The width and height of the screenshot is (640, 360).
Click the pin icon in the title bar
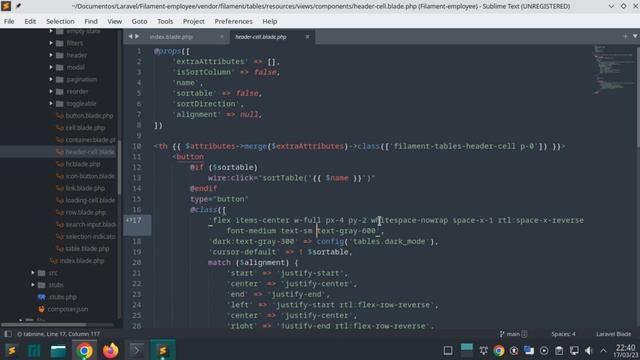[18, 6]
